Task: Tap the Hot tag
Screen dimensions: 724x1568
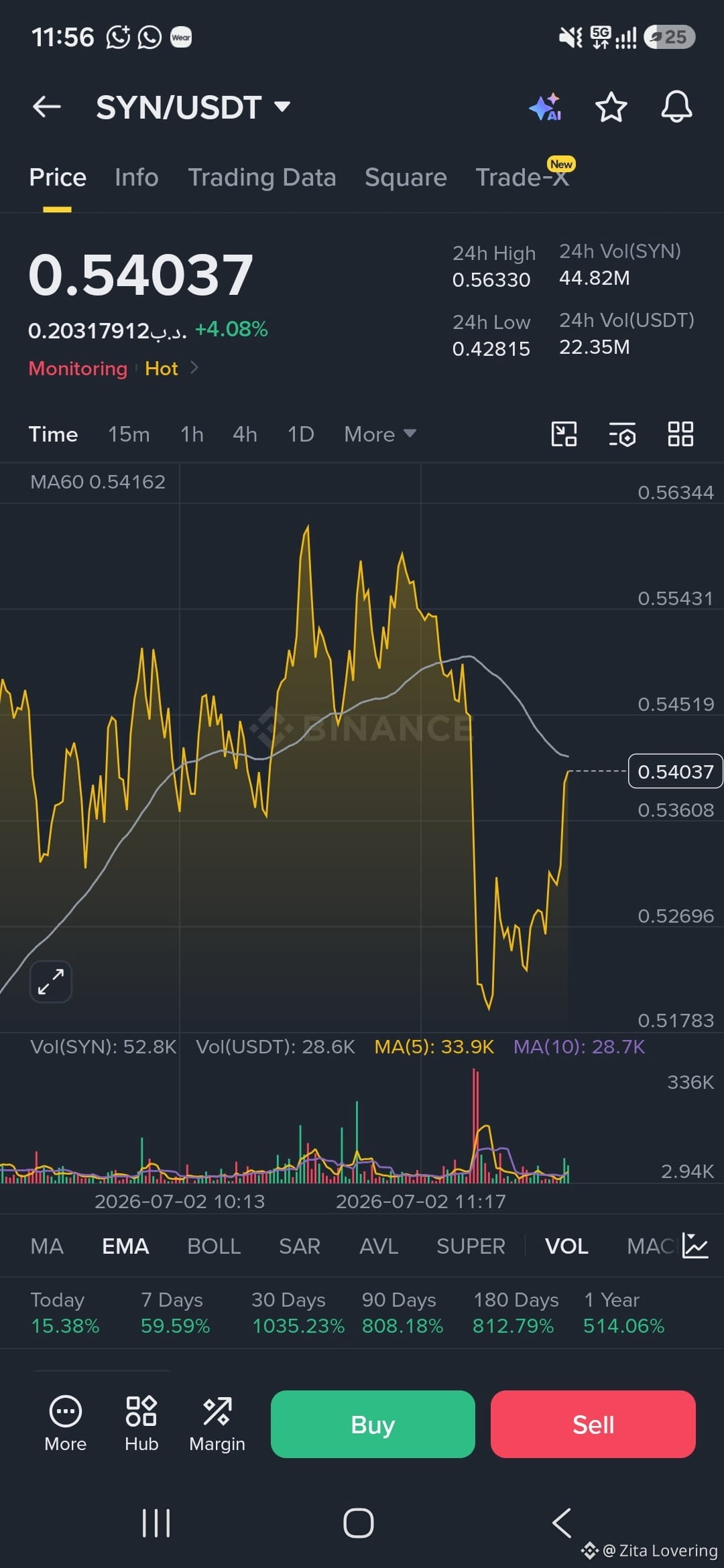Action: [x=162, y=369]
